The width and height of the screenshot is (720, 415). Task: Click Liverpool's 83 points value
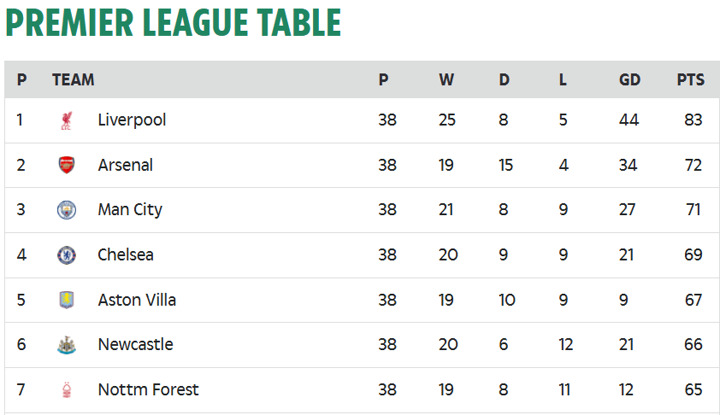click(x=693, y=120)
